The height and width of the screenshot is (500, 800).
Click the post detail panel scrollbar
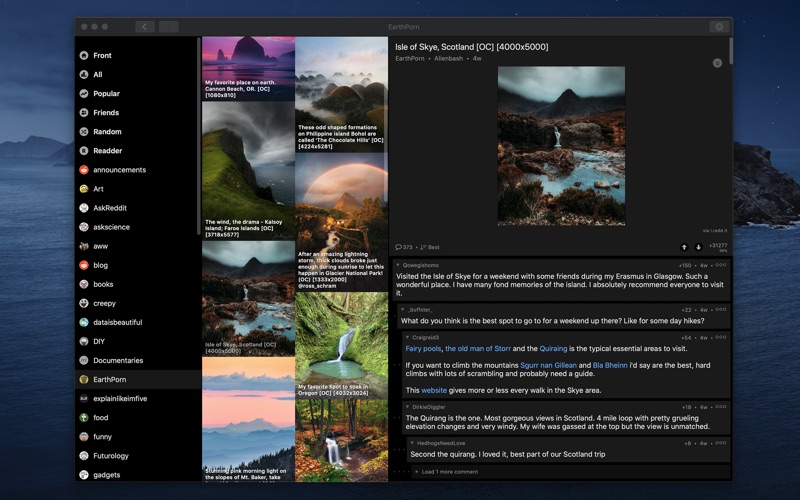click(731, 51)
